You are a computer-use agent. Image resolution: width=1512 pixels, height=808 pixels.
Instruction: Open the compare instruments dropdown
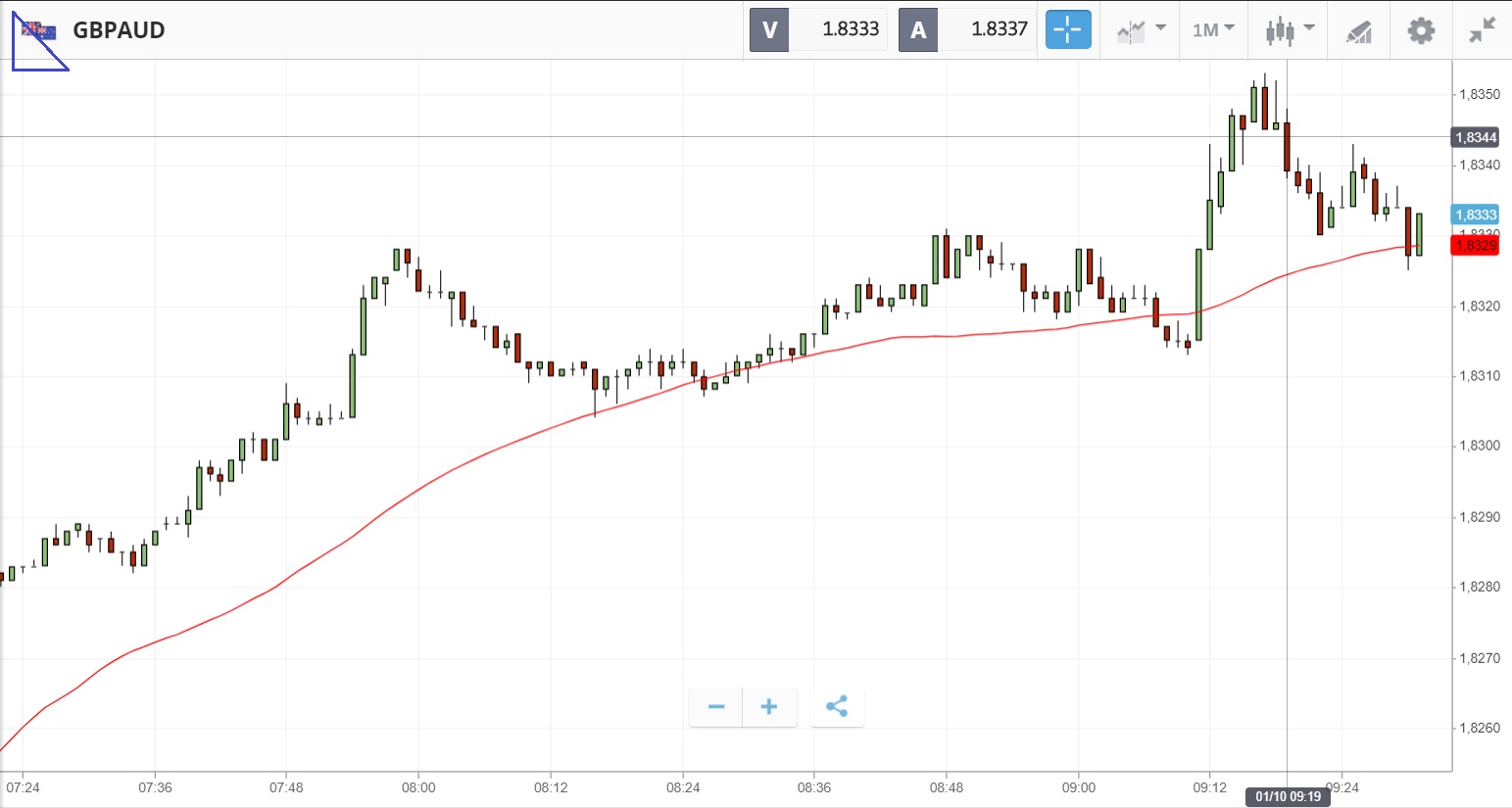tap(1141, 30)
